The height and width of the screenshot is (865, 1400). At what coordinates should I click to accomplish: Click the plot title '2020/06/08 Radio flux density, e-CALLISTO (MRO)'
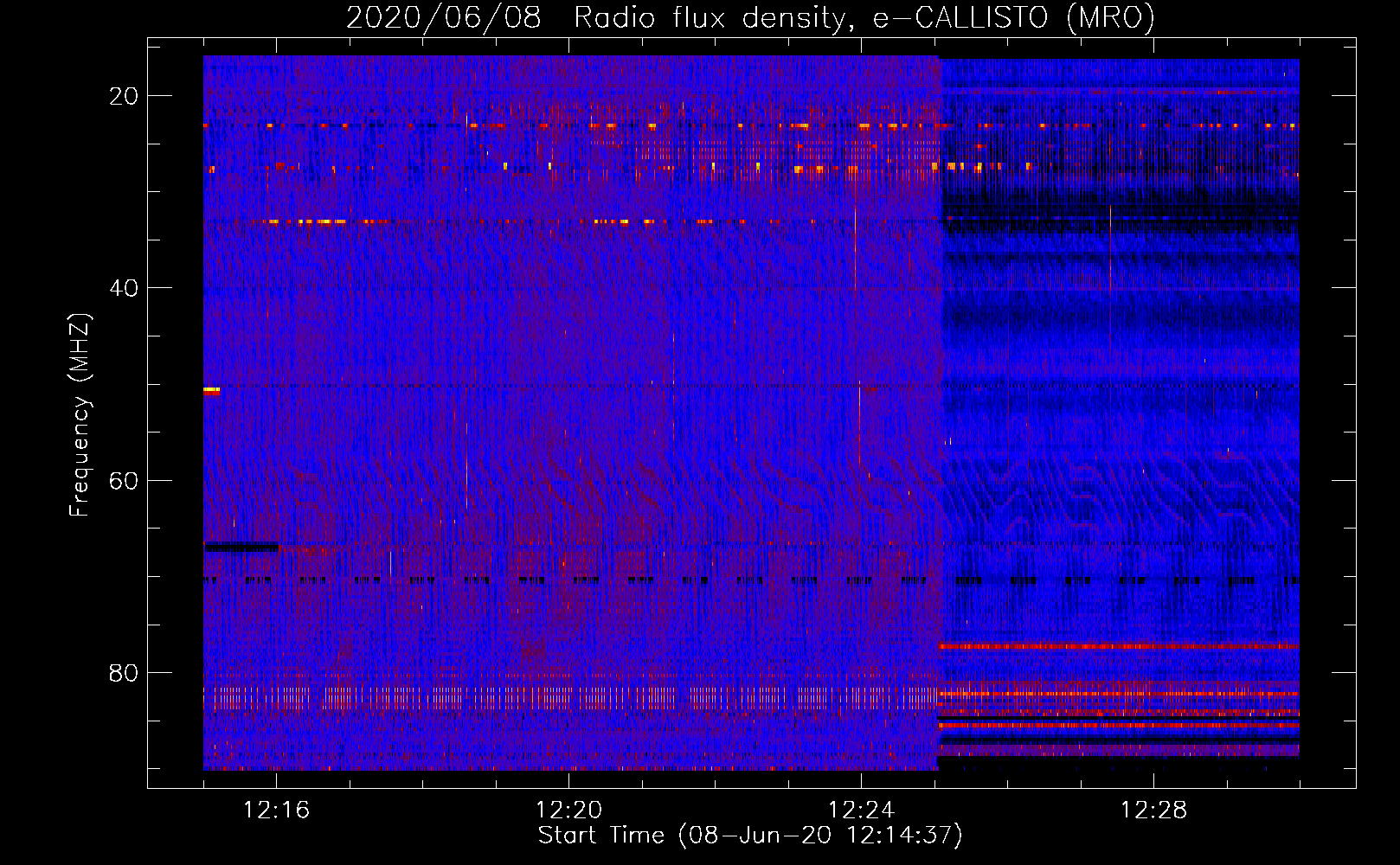750,18
